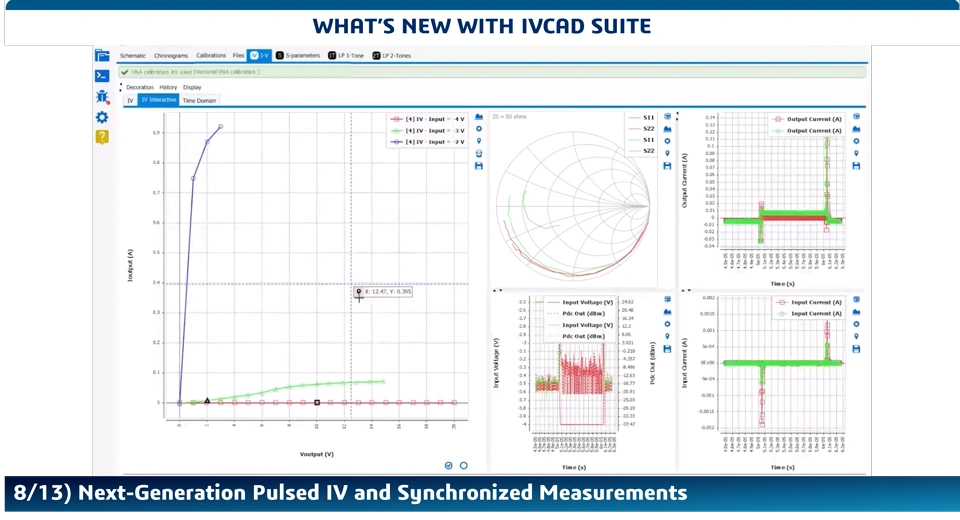
Task: Select the Time Domain sub-tab
Action: click(x=199, y=100)
